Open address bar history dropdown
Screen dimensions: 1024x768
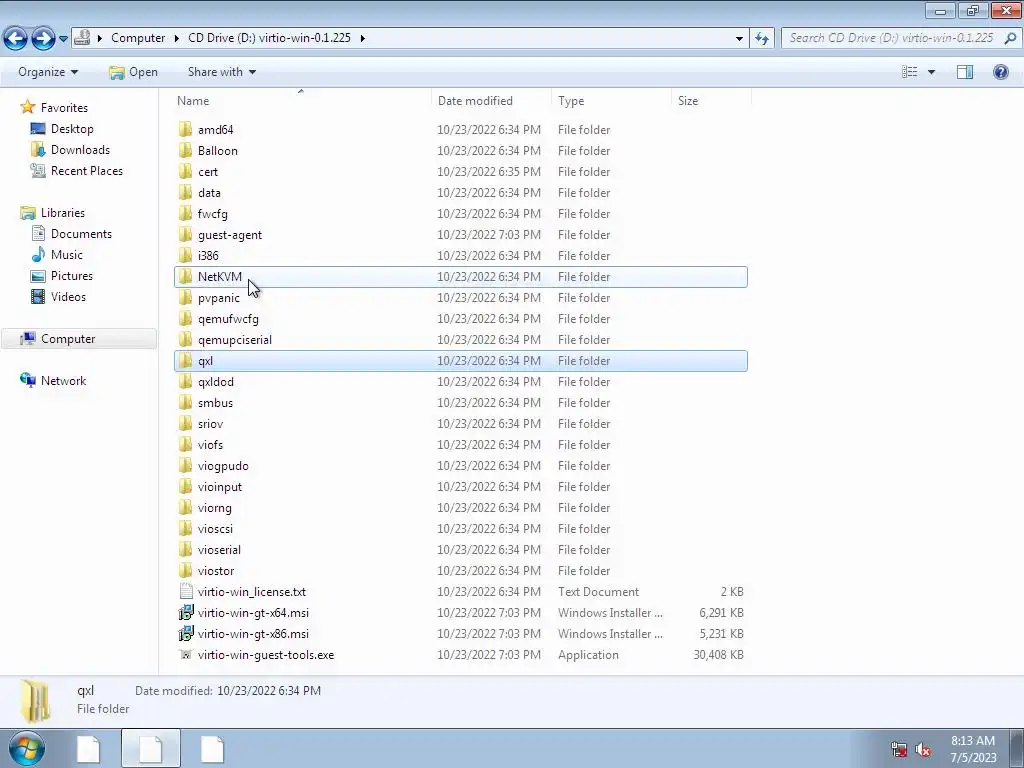coord(739,39)
